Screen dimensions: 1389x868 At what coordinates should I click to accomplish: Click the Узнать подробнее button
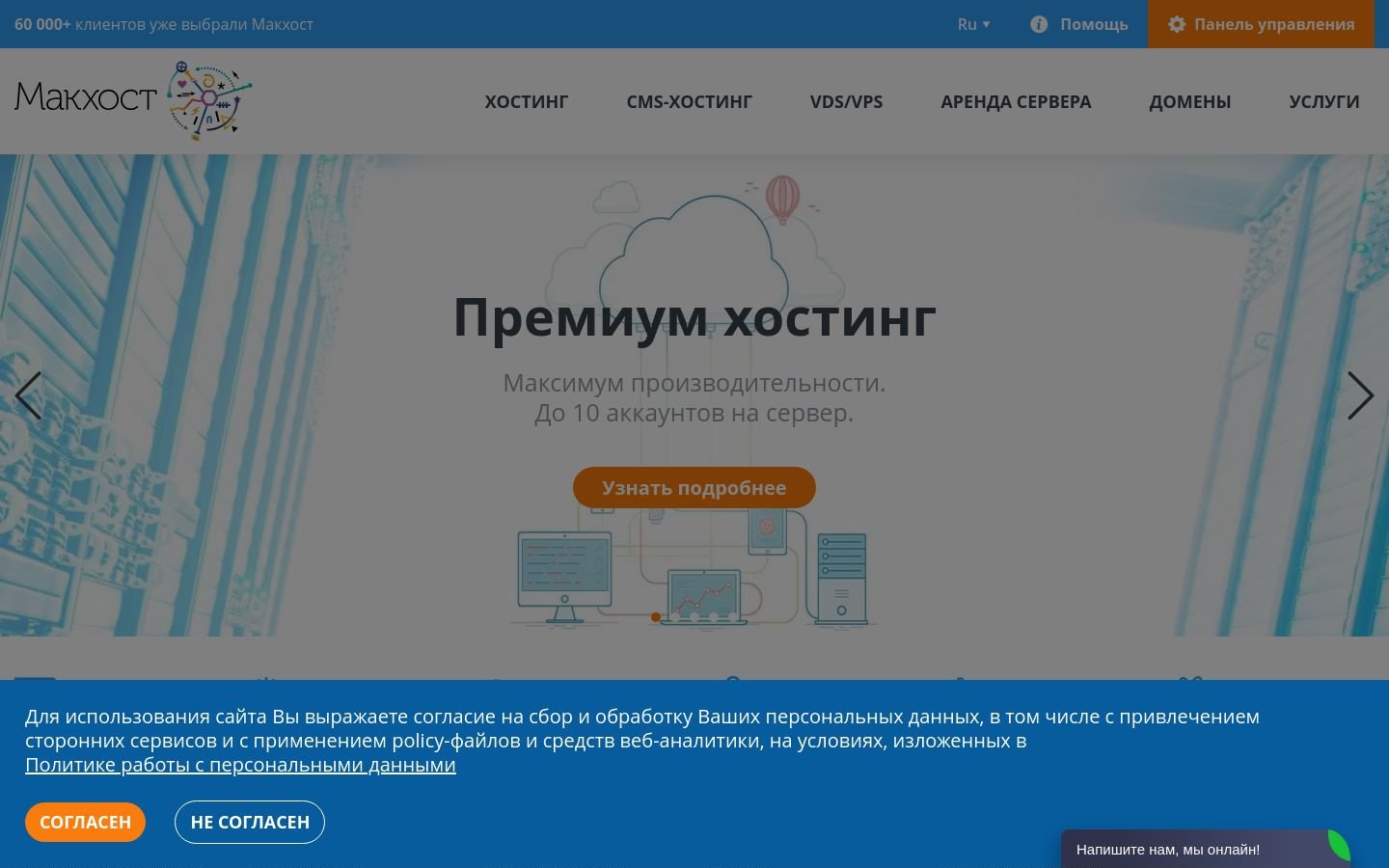(694, 488)
